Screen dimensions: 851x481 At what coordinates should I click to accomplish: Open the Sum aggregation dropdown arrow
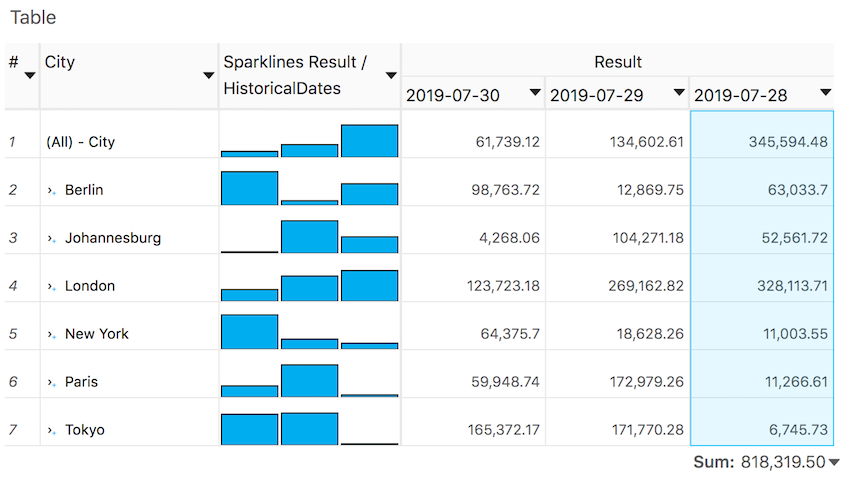[834, 463]
